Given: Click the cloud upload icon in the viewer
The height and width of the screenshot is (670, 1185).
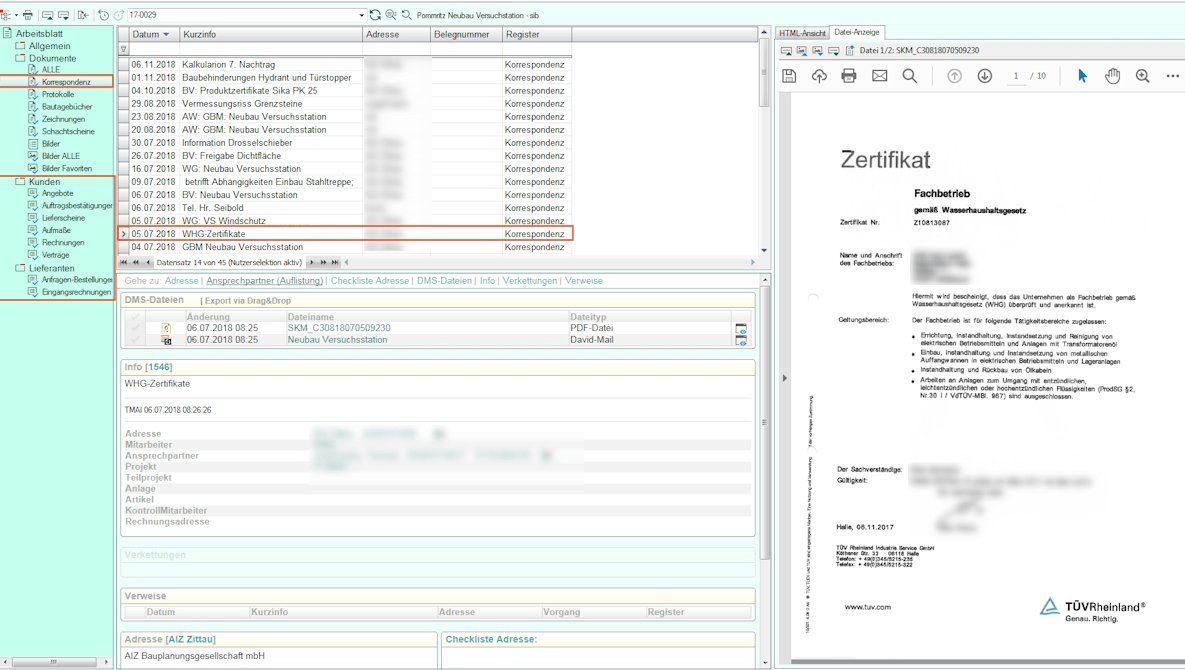Looking at the screenshot, I should tap(819, 76).
